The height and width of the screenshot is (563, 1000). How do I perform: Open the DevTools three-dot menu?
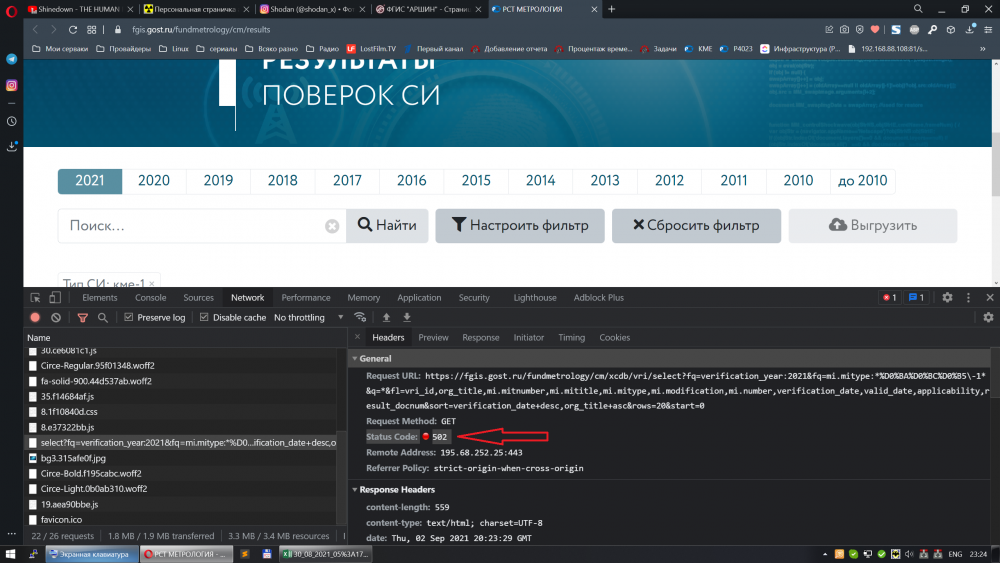point(968,298)
